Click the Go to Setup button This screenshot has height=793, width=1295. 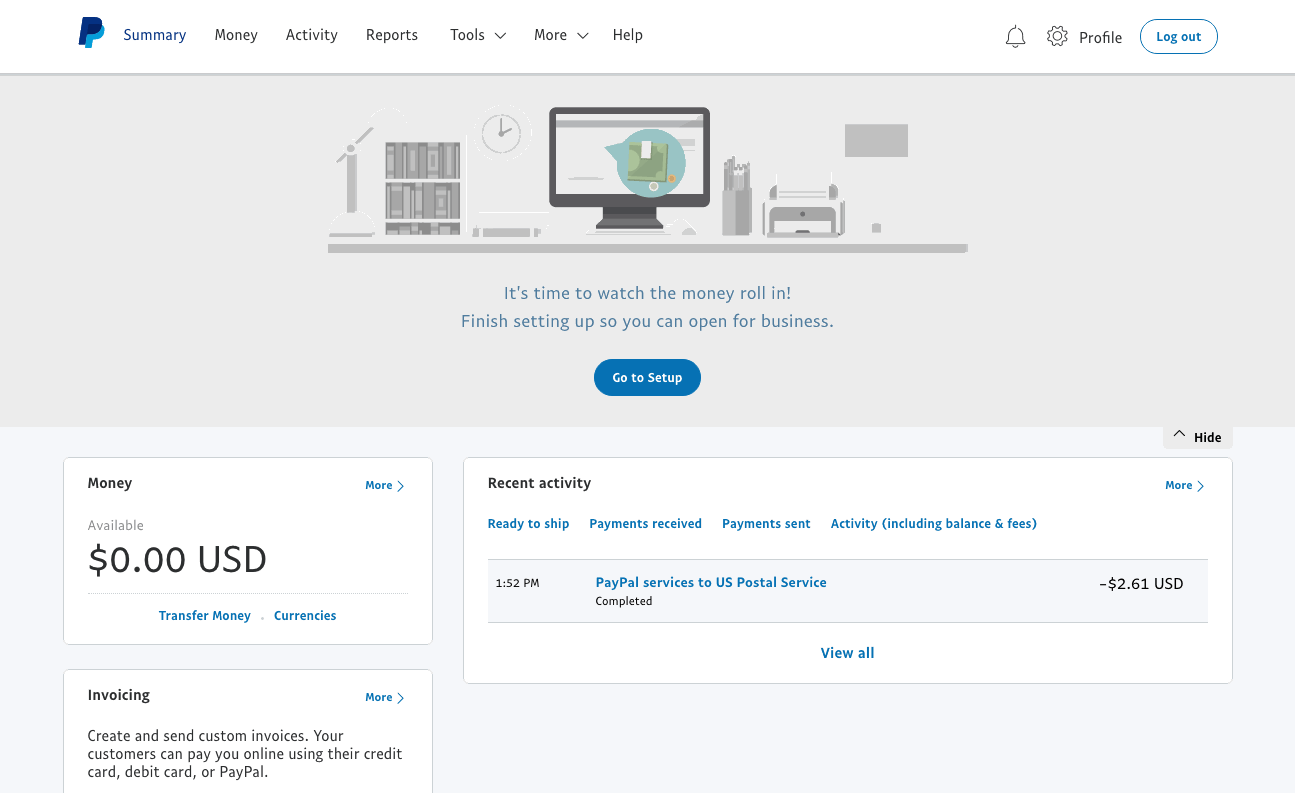(x=647, y=378)
